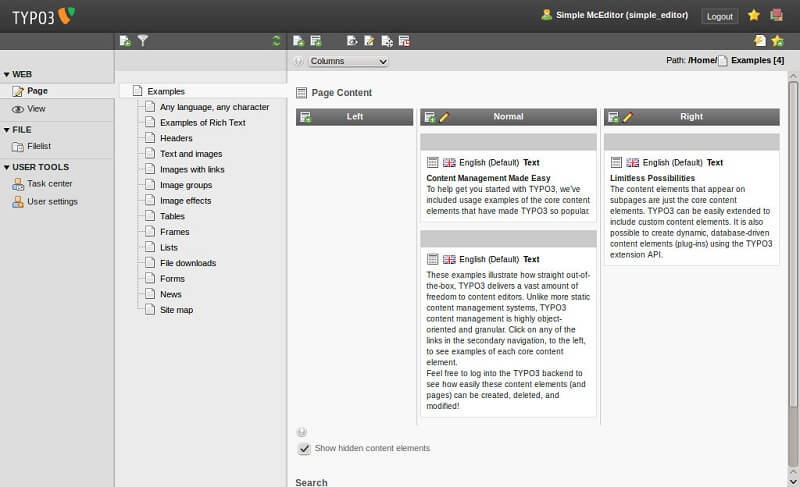Click scrollbar down arrow at bottom right
800x487 pixels.
pyautogui.click(x=793, y=481)
